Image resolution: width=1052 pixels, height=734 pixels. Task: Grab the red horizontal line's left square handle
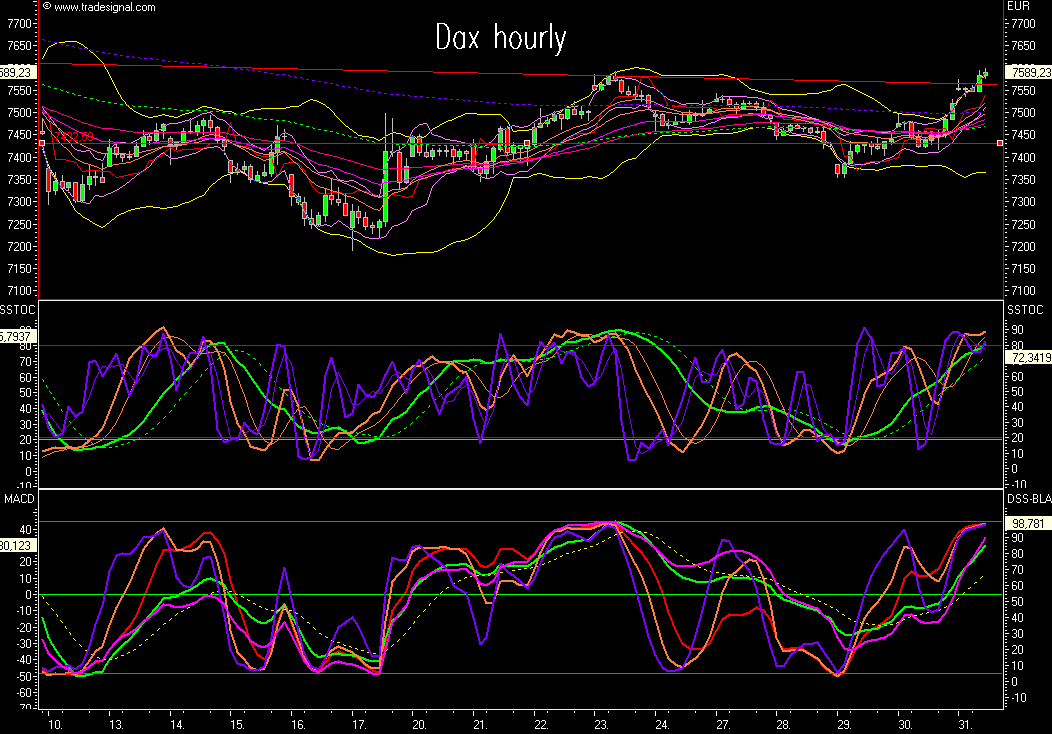(x=41, y=143)
